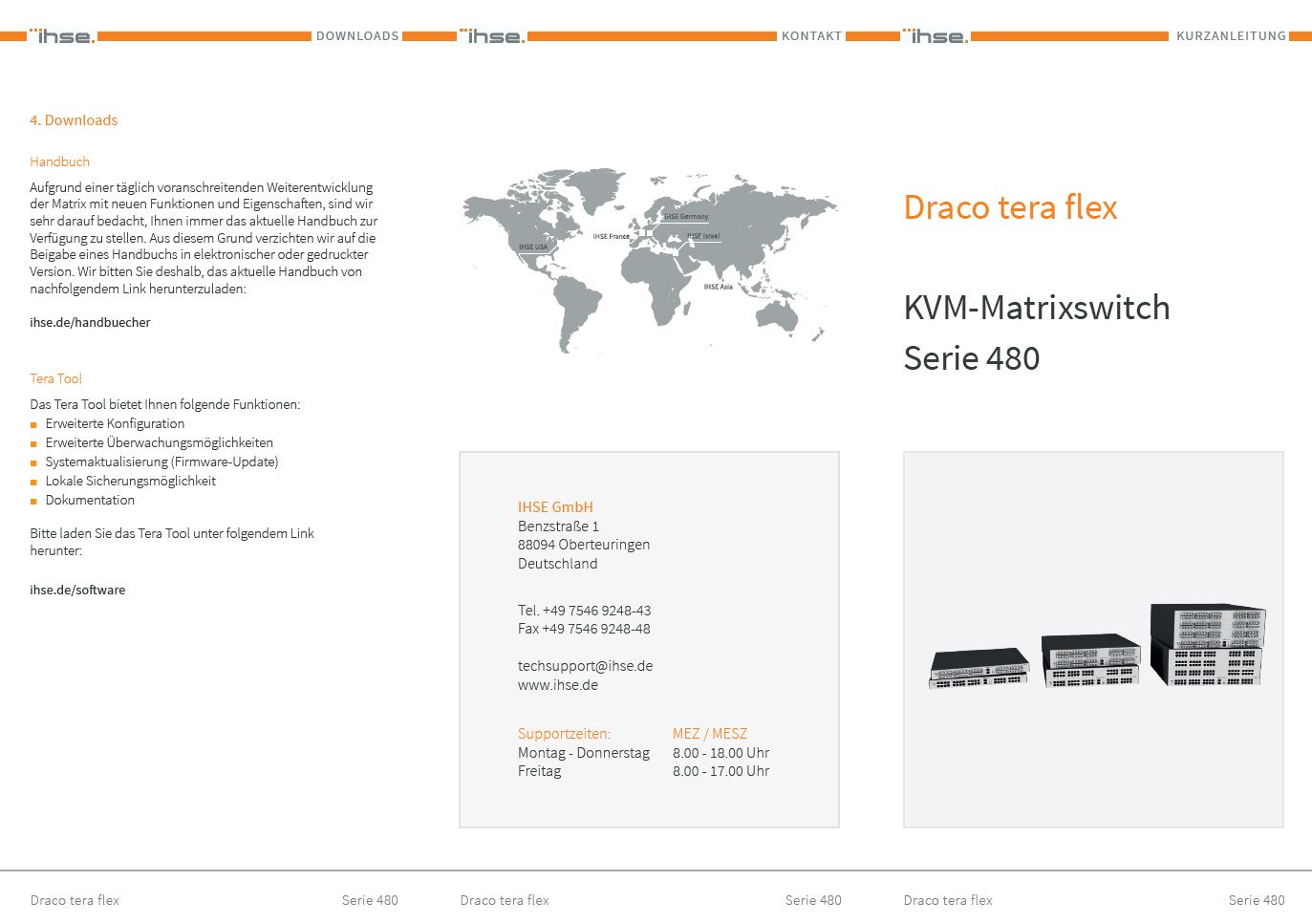1312x924 pixels.
Task: Select the IHSE Asia label on the map
Action: coord(718,287)
